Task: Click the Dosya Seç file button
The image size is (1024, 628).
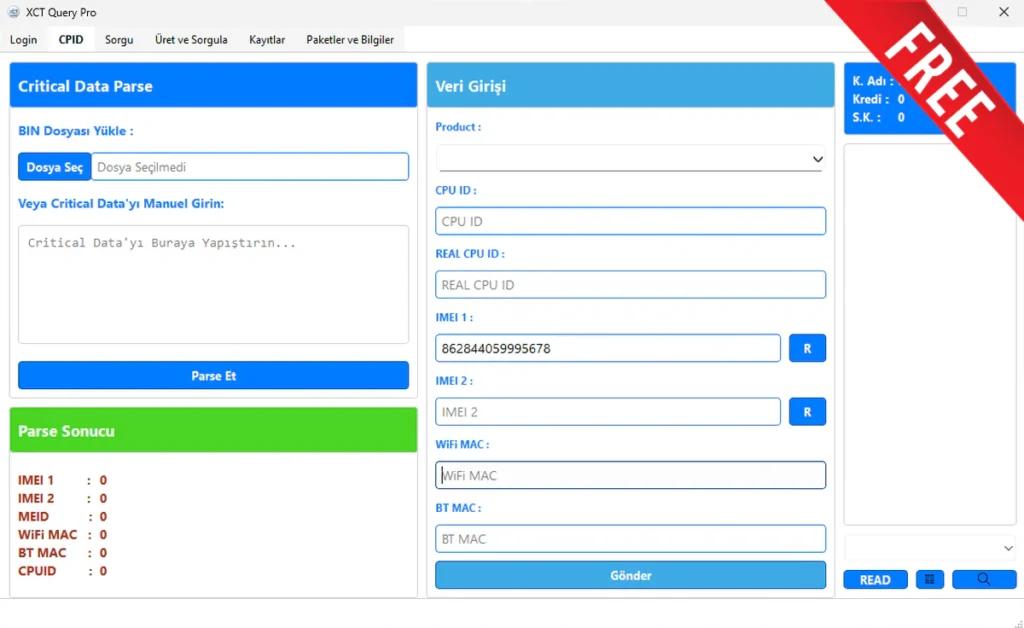Action: coord(55,167)
